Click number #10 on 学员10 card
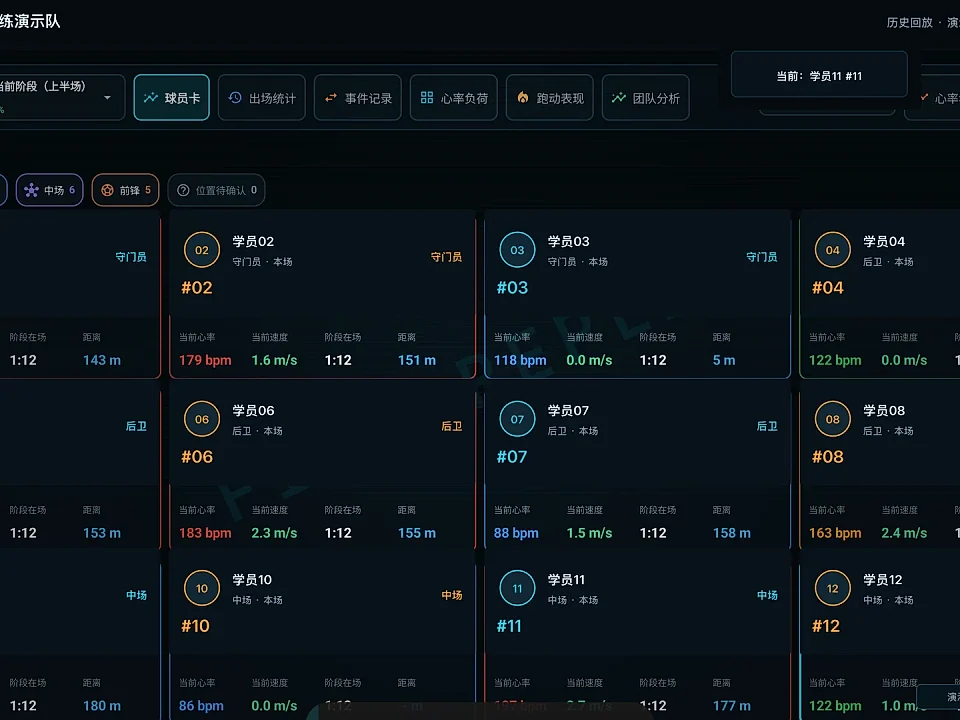The height and width of the screenshot is (720, 960). point(195,626)
